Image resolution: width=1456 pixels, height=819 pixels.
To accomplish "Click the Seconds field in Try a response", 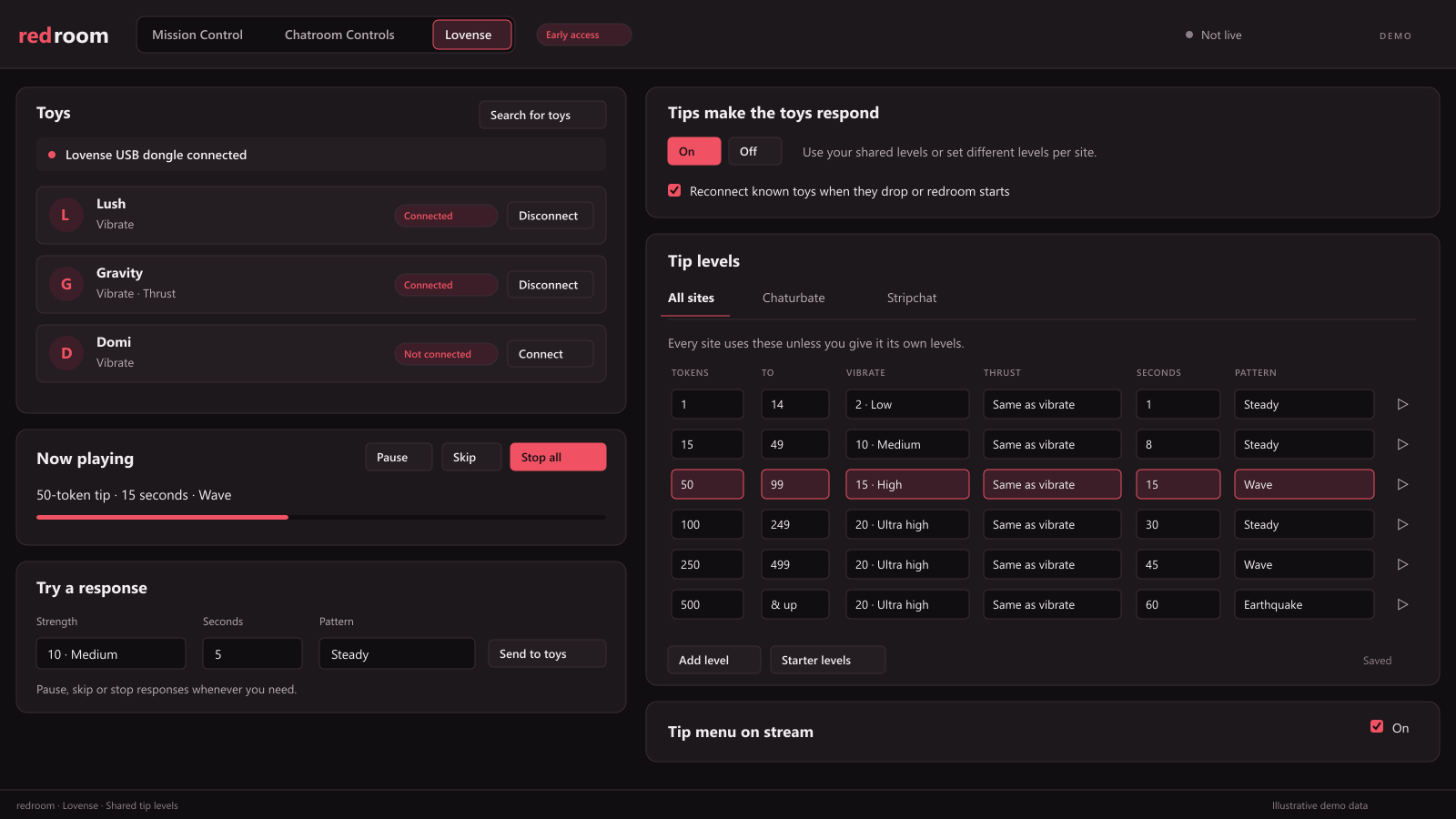I will [x=252, y=653].
